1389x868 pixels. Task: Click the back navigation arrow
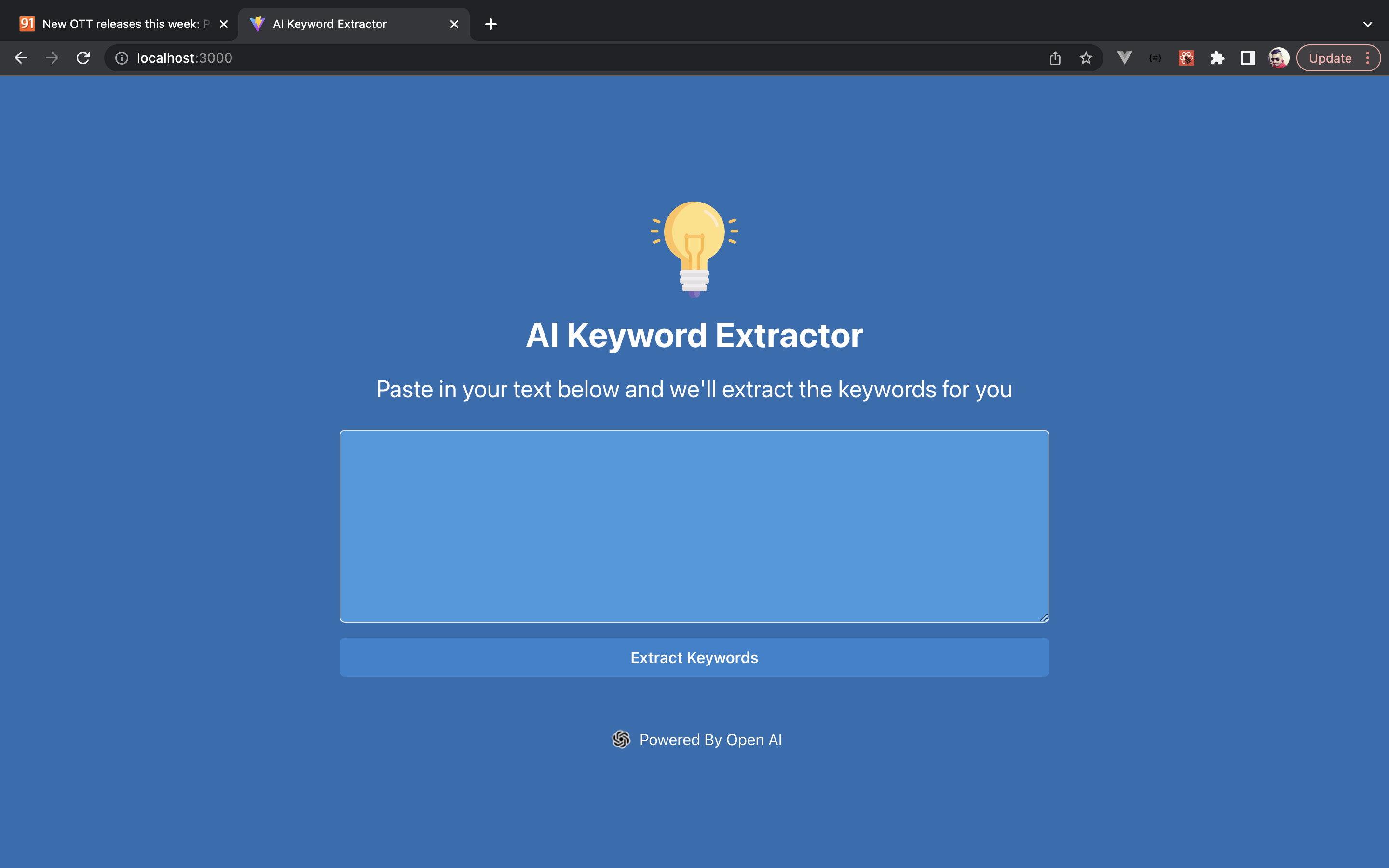[x=22, y=57]
